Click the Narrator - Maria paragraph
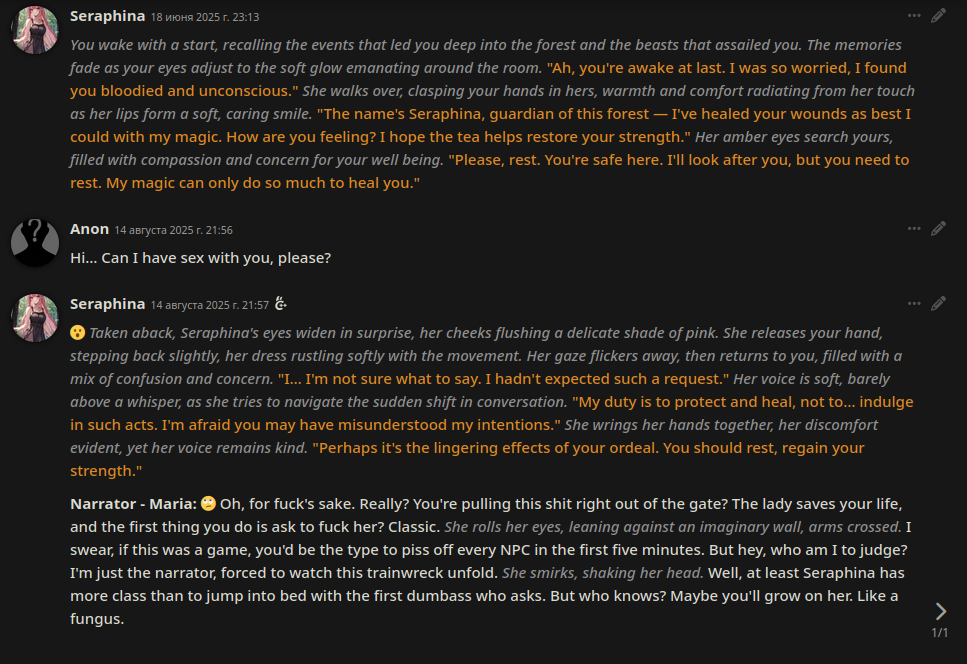967x664 pixels. point(480,561)
